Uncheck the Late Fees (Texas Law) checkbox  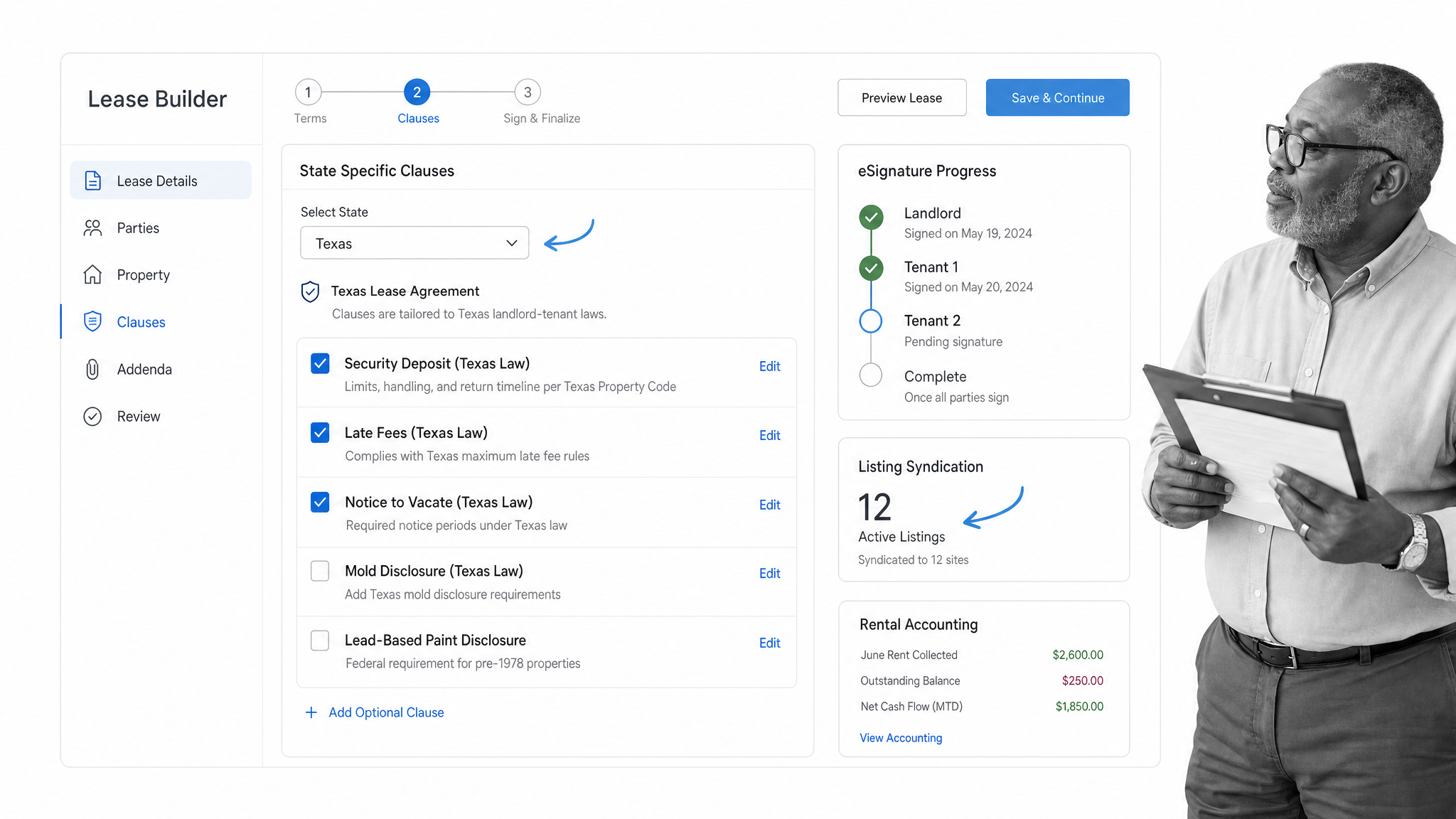pyautogui.click(x=320, y=432)
